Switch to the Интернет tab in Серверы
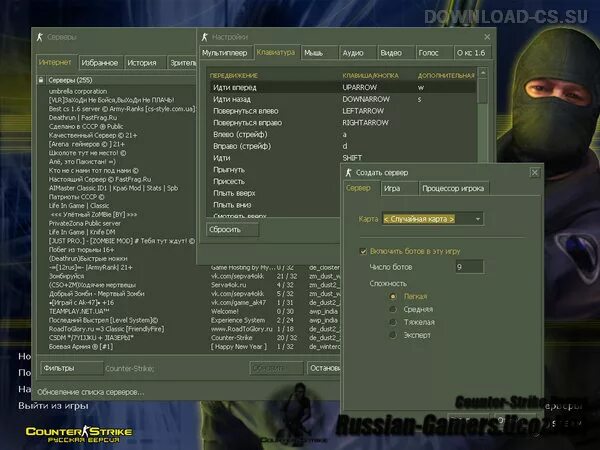This screenshot has height=450, width=600. pyautogui.click(x=57, y=62)
